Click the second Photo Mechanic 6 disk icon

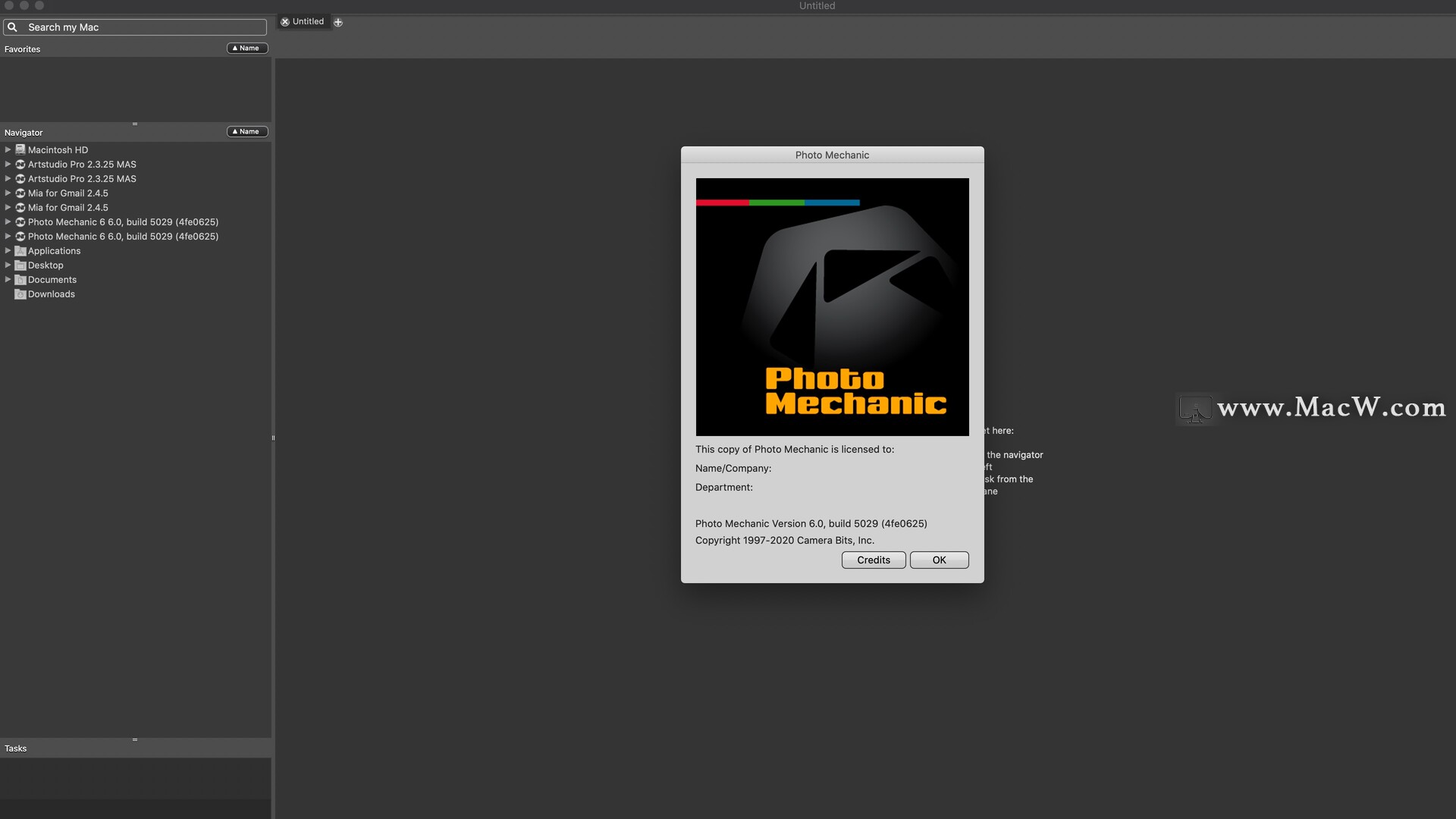pyautogui.click(x=20, y=237)
